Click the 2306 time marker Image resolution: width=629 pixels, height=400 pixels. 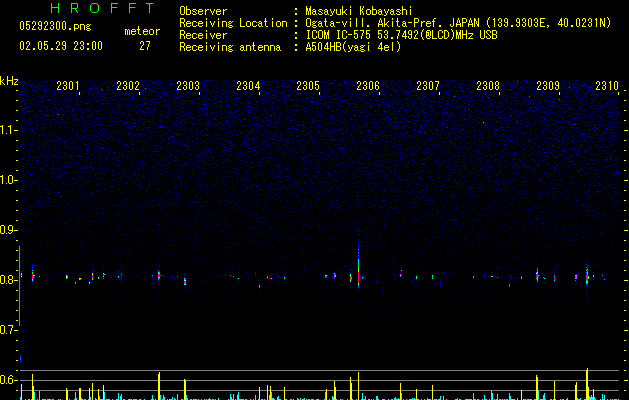coord(368,85)
